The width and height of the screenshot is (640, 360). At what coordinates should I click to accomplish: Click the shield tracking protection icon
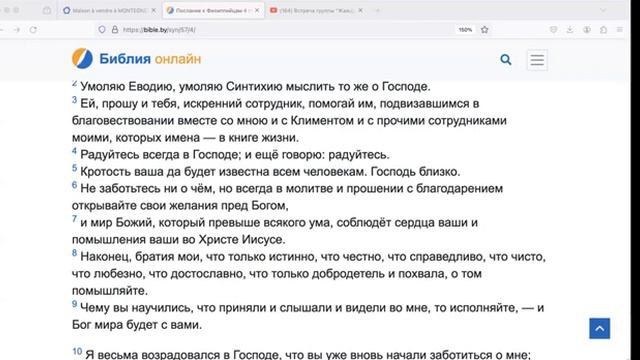[102, 29]
